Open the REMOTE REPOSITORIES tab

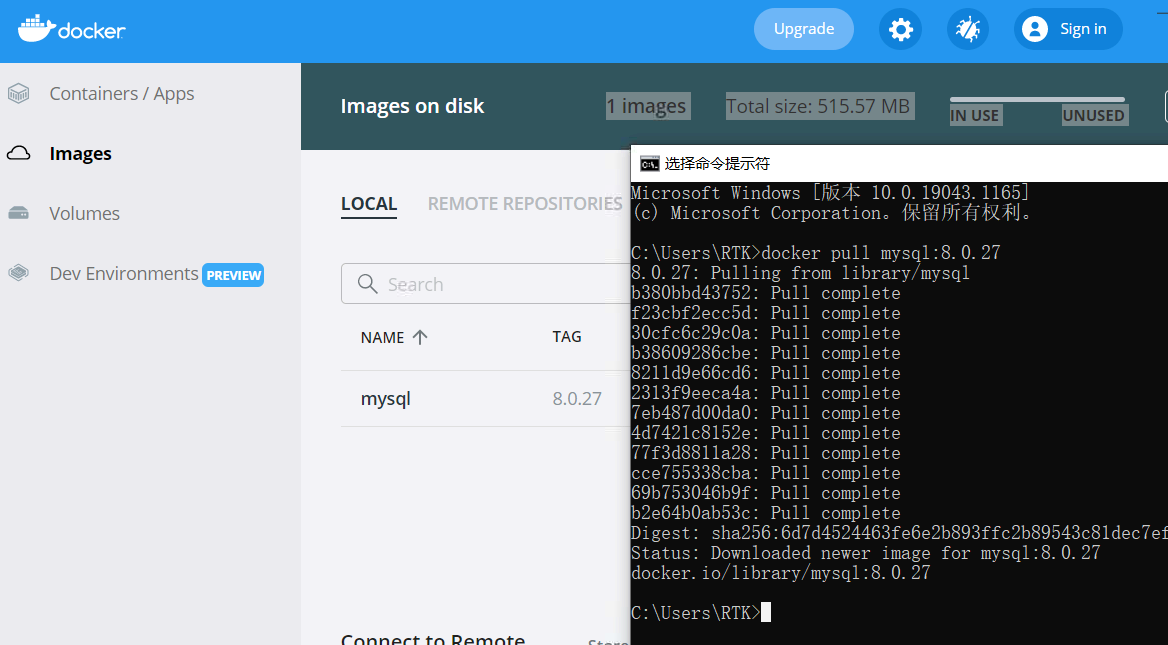click(525, 203)
